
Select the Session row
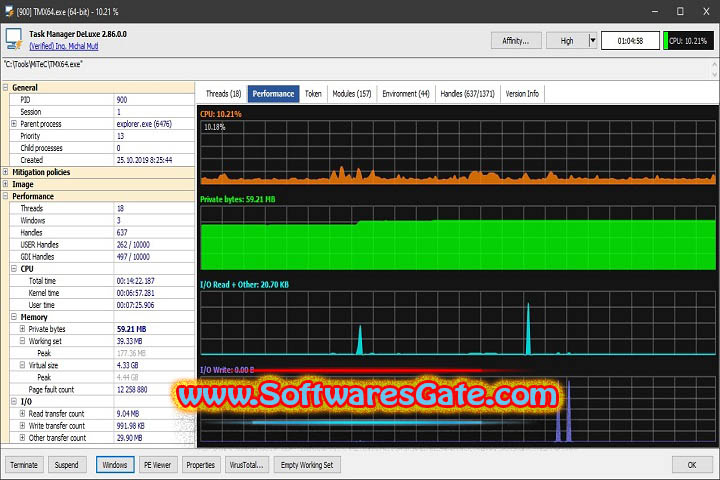pos(102,112)
